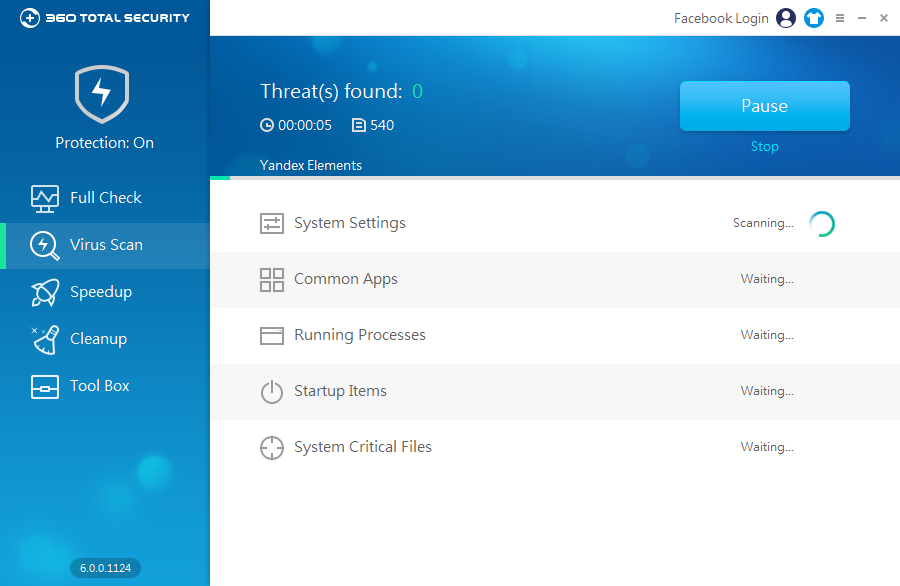Select the Virus Scan magnifier icon
Screen dimensions: 900x586
tap(45, 246)
